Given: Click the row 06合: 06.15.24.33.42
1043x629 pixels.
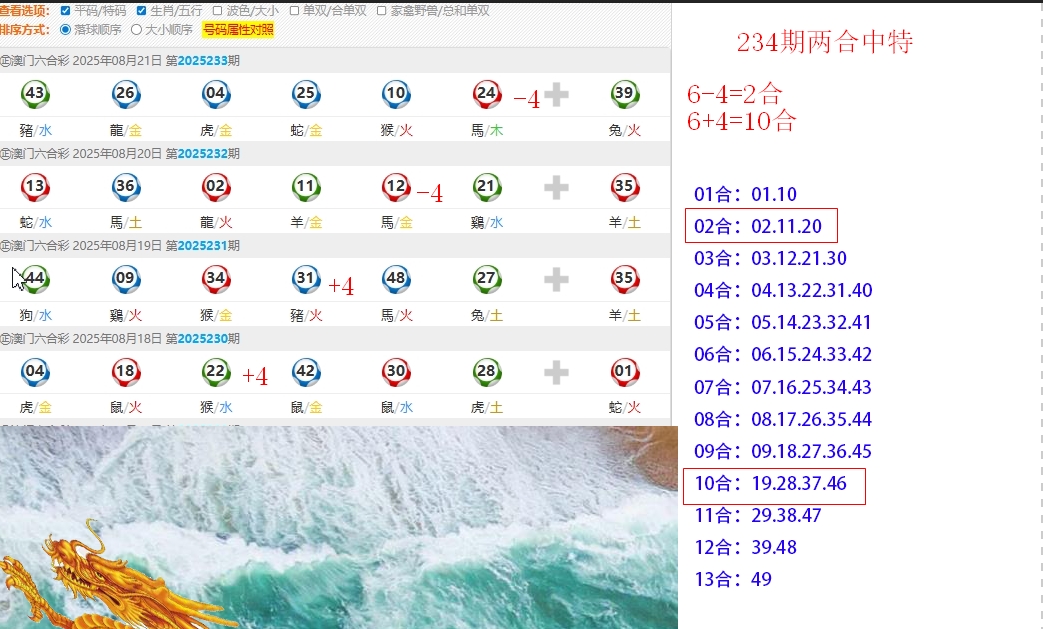Looking at the screenshot, I should (x=783, y=354).
